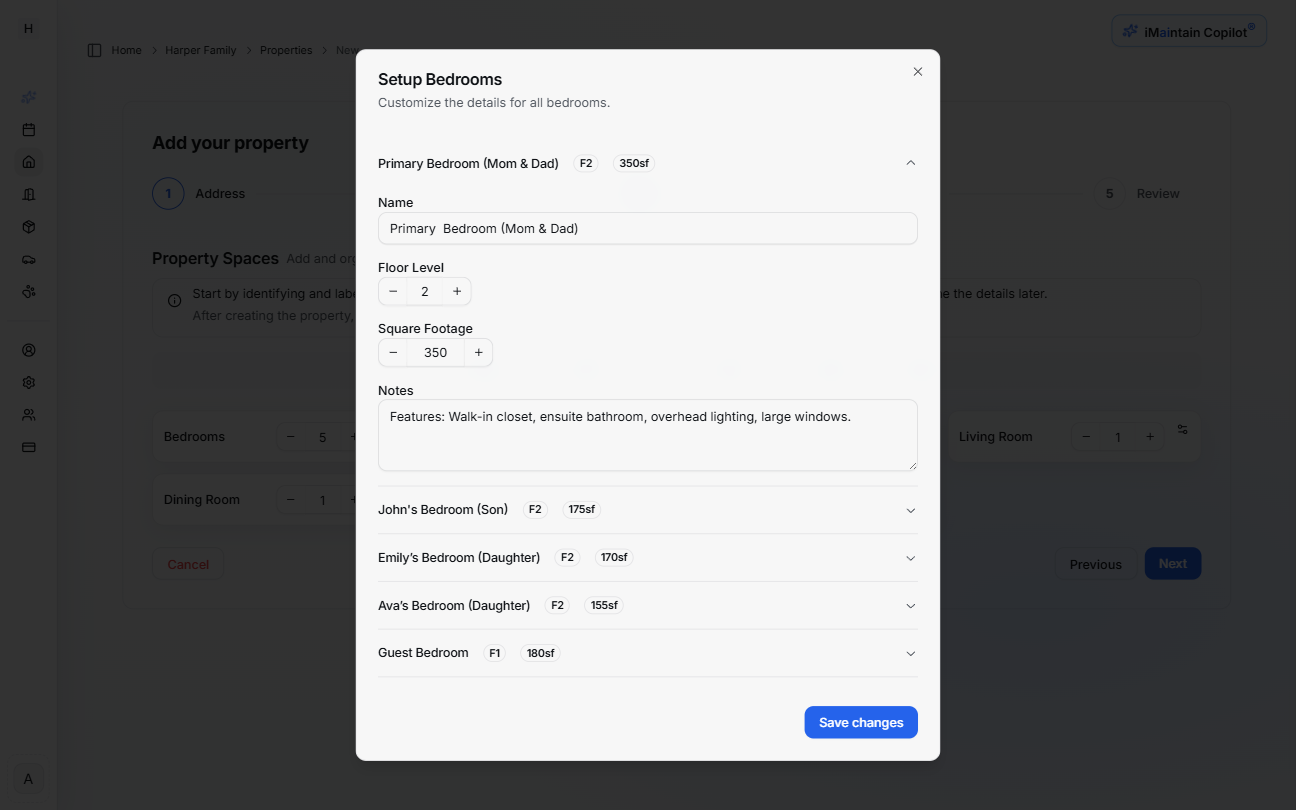Click the home icon in the left sidebar
1296x810 pixels.
coord(28,161)
